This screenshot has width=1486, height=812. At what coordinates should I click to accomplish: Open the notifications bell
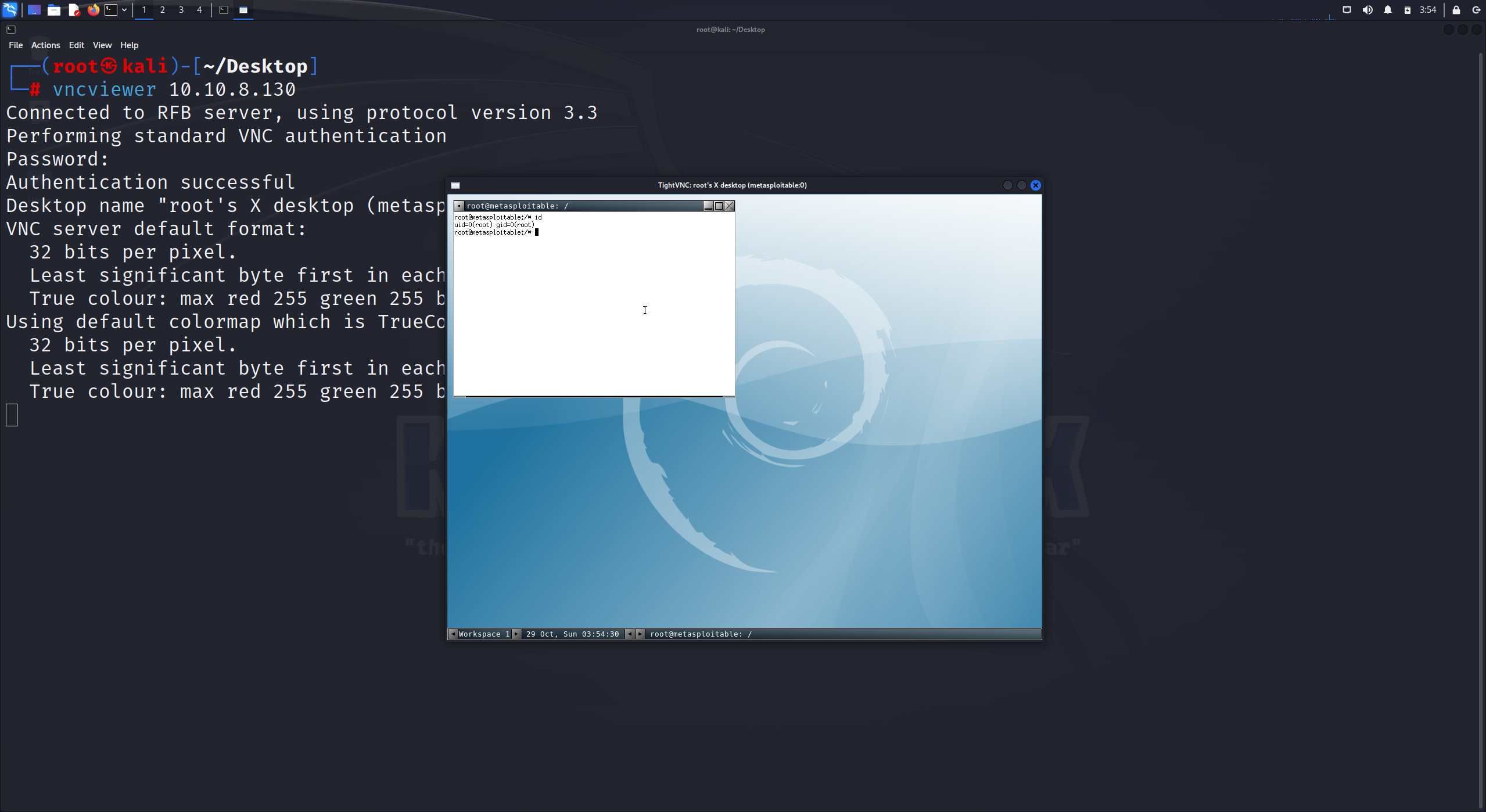tap(1388, 10)
